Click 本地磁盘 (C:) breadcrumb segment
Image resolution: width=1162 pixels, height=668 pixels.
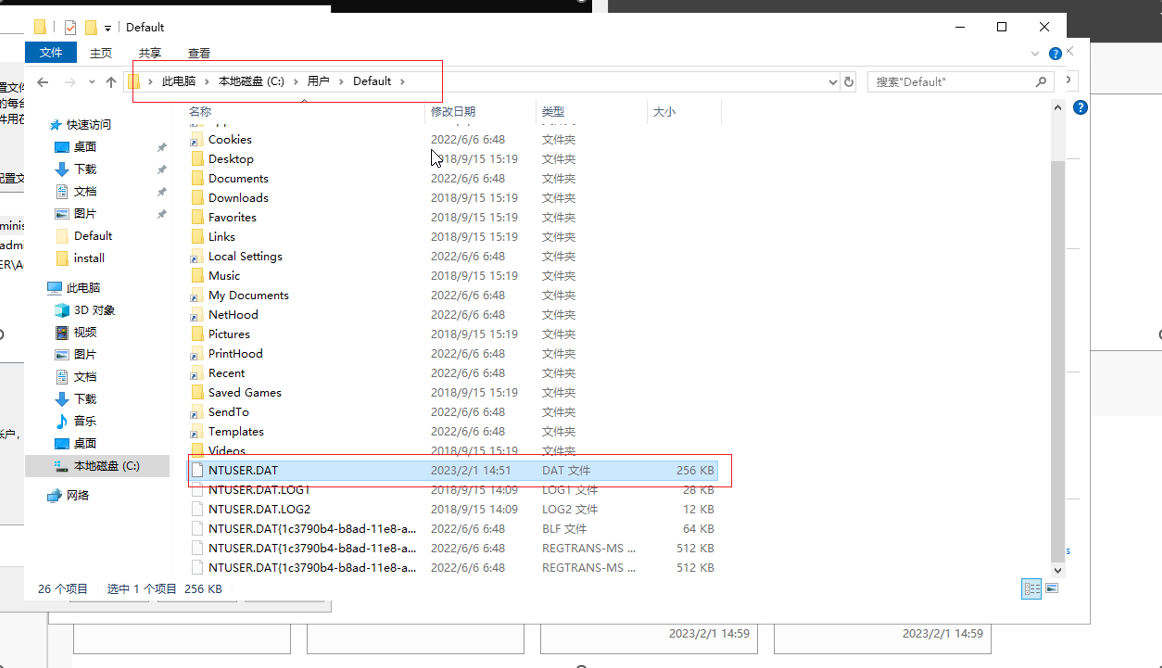pyautogui.click(x=251, y=81)
